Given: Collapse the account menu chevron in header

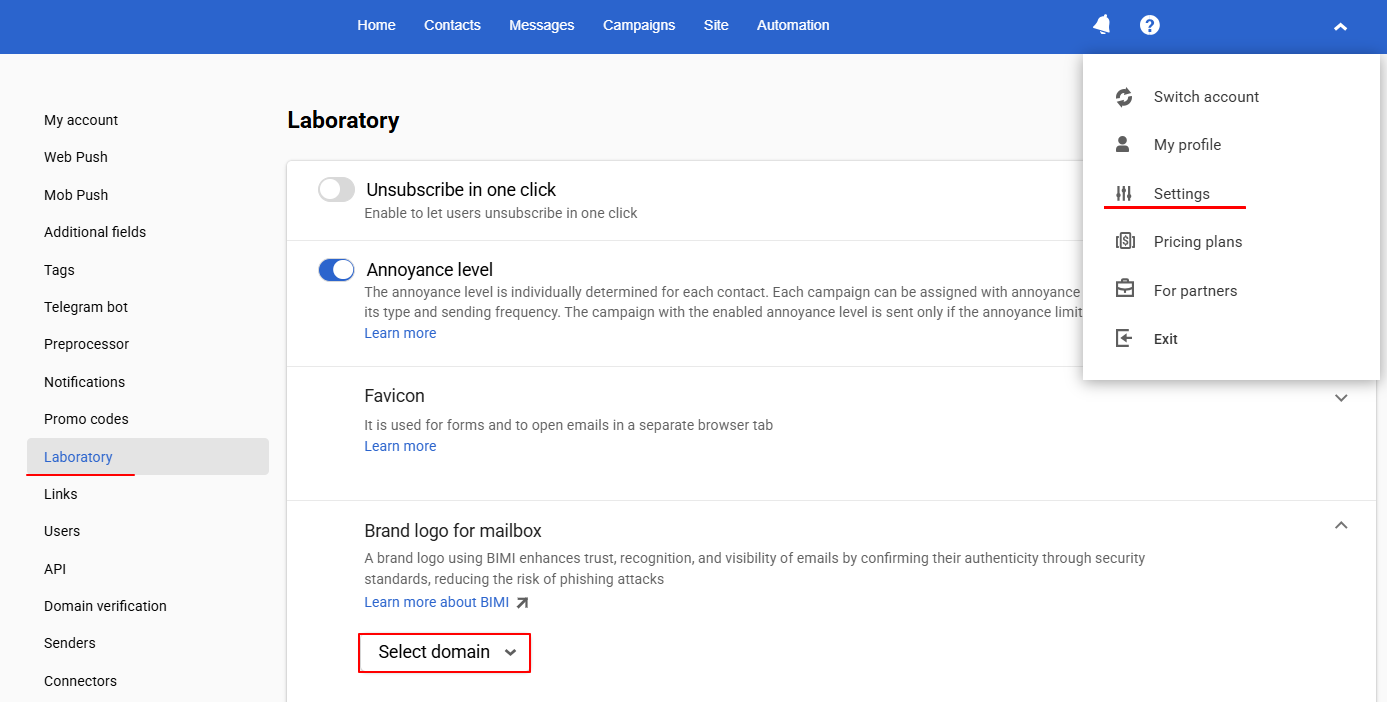Looking at the screenshot, I should point(1340,27).
